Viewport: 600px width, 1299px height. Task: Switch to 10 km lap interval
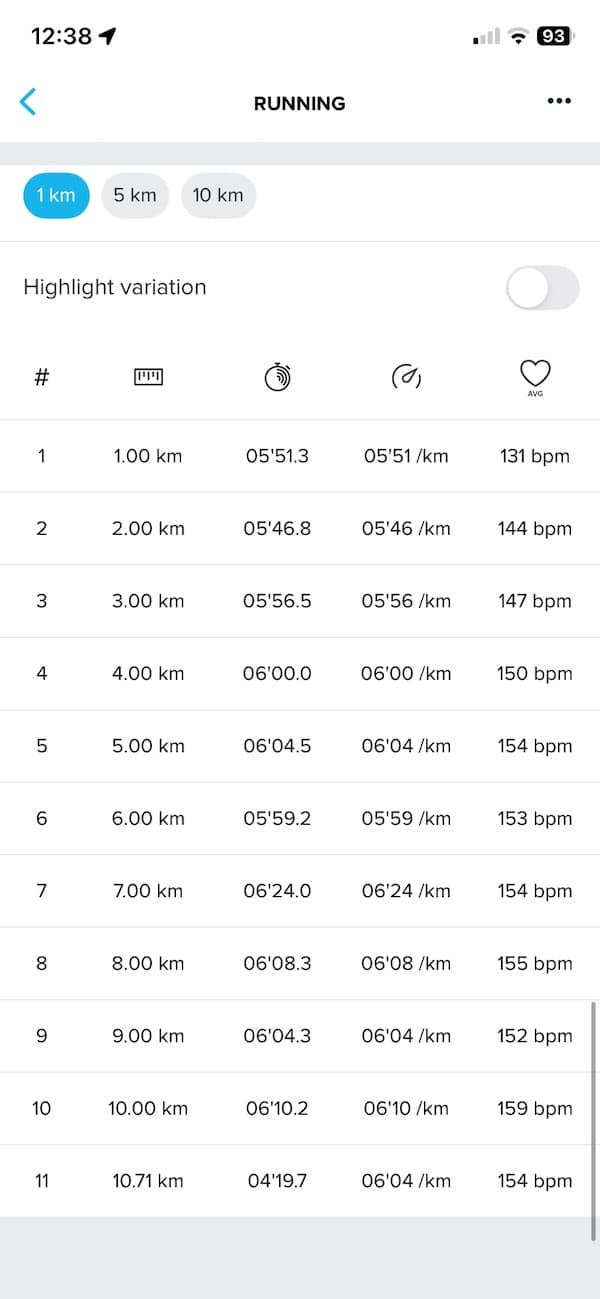click(x=218, y=195)
